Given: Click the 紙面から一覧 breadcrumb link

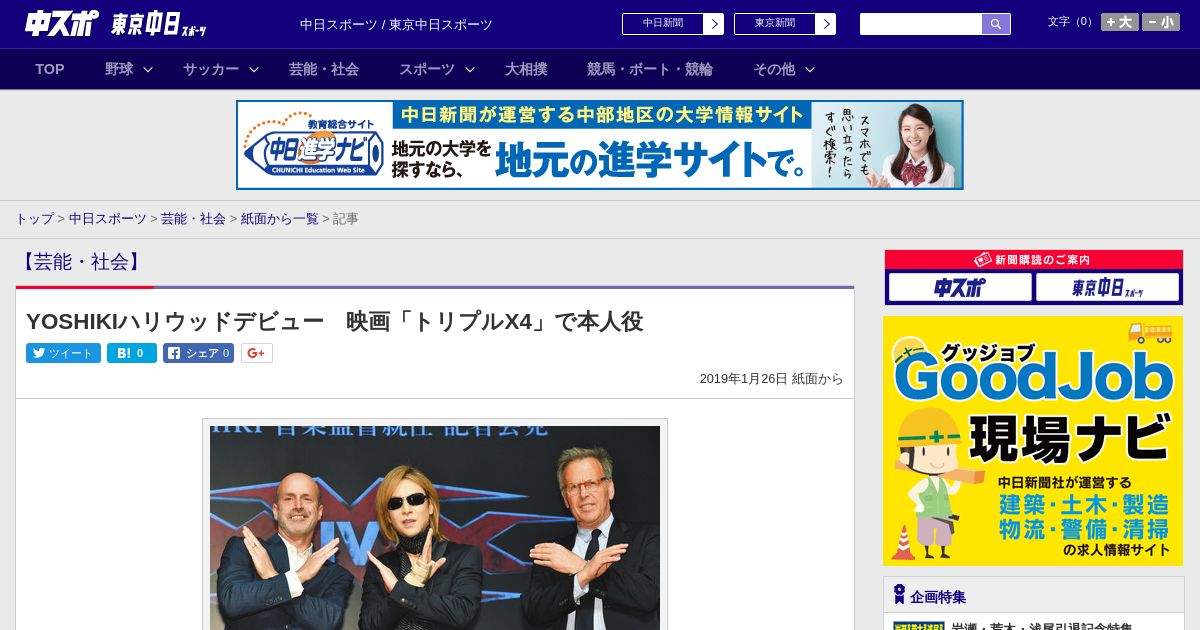Looking at the screenshot, I should [x=279, y=218].
